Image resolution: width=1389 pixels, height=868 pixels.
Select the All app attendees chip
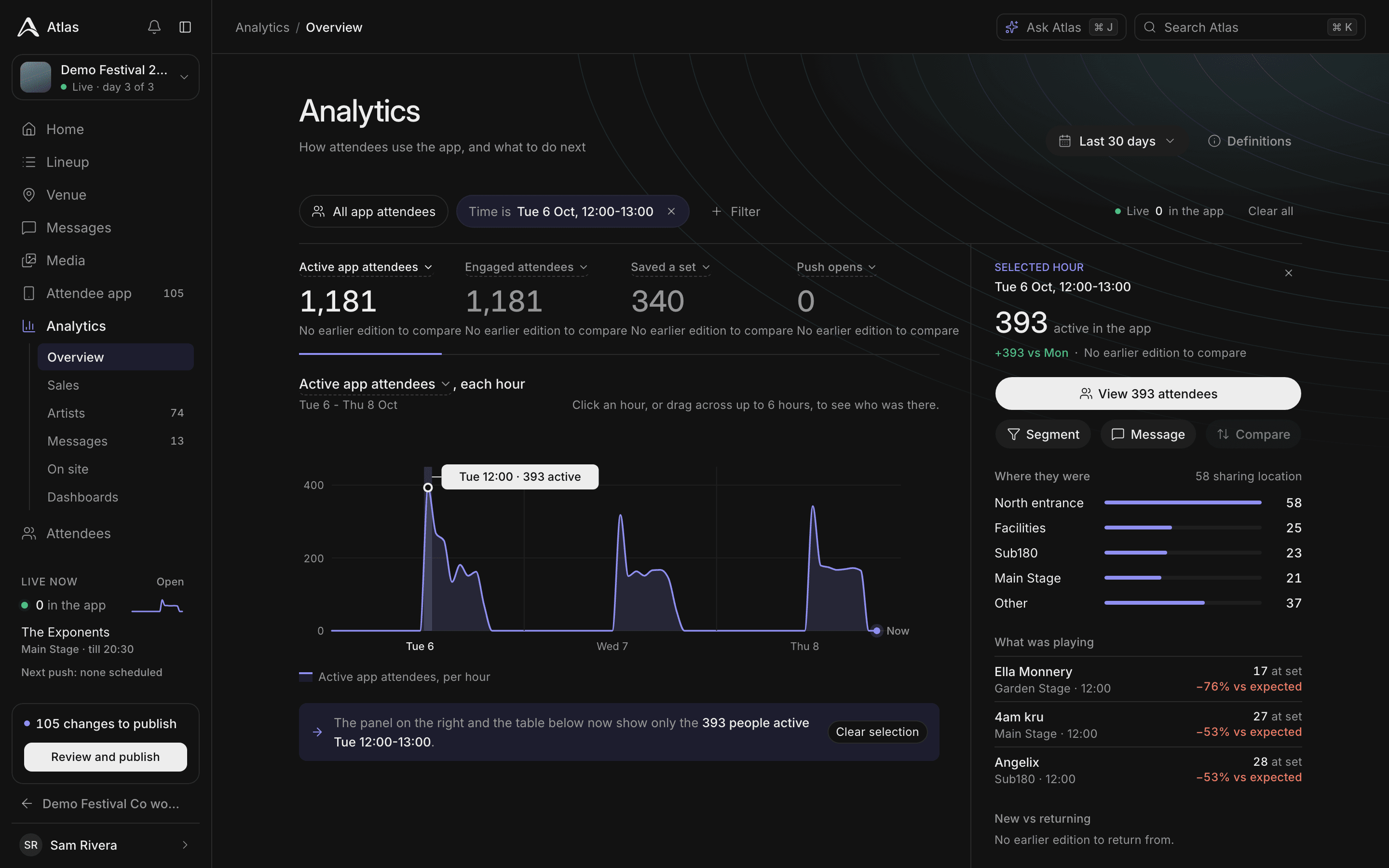coord(373,211)
